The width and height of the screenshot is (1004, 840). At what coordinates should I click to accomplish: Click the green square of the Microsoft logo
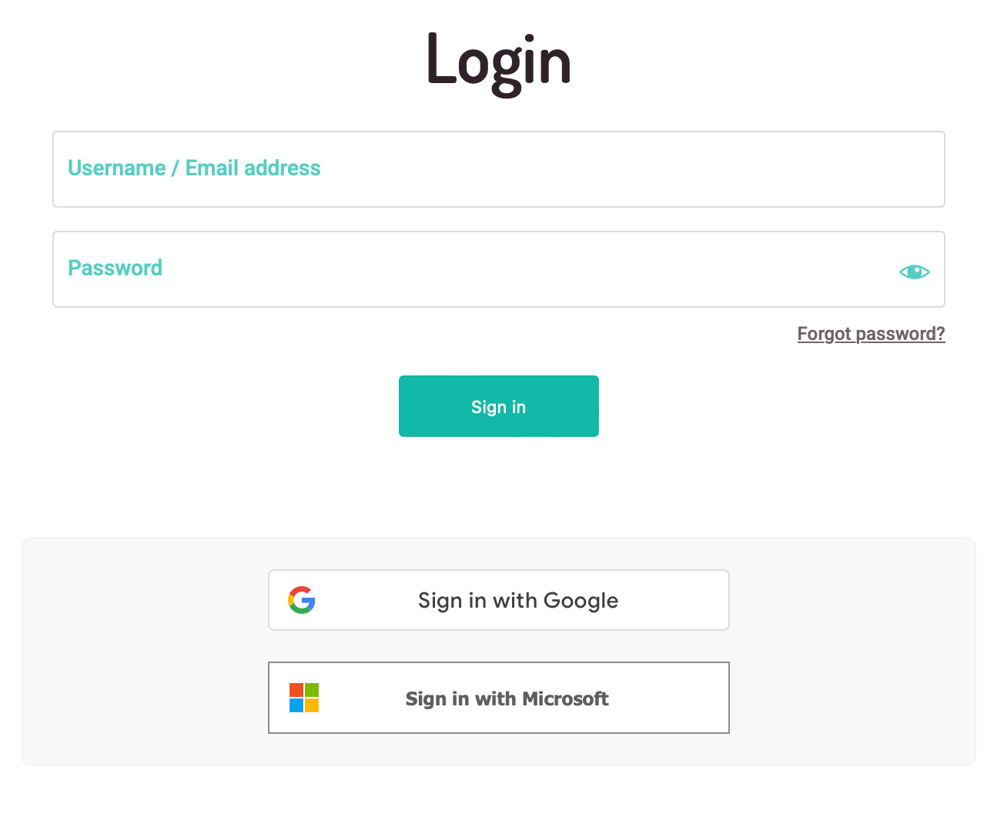point(312,690)
